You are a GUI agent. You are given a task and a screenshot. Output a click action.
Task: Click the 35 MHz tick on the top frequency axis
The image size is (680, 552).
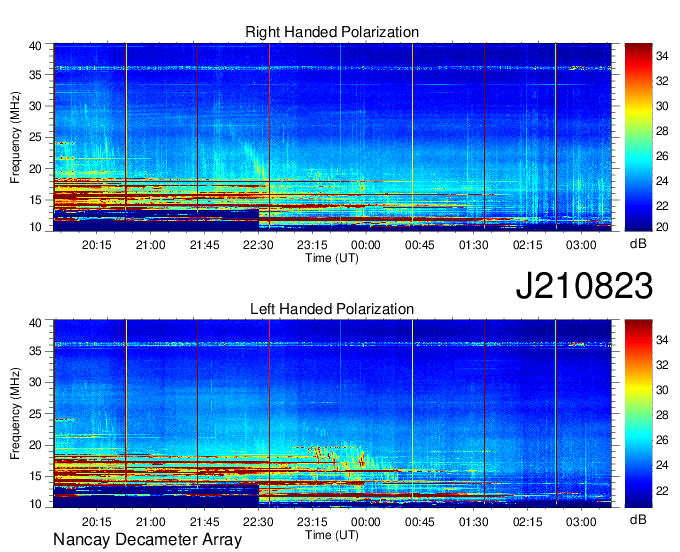pos(35,75)
